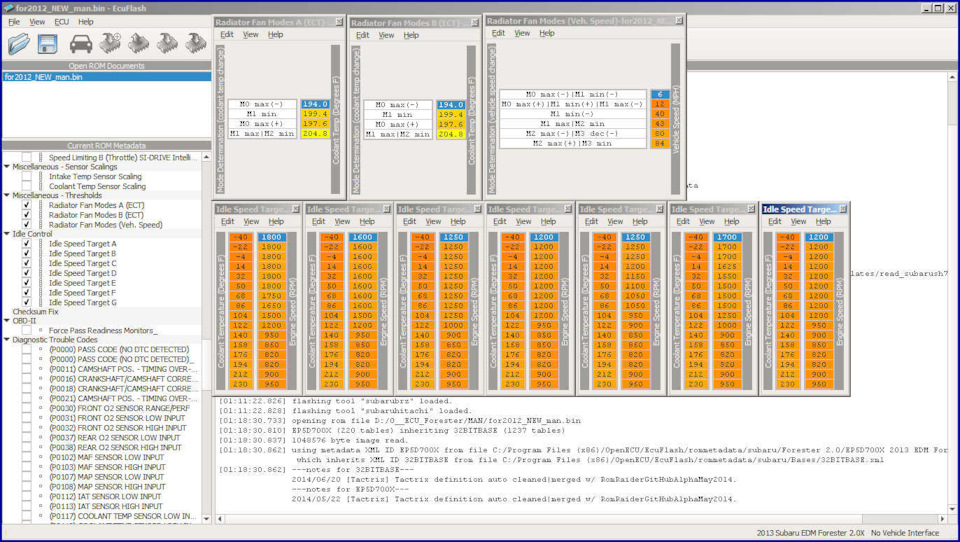
Task: Open the ECU menu in main menu bar
Action: tap(62, 21)
